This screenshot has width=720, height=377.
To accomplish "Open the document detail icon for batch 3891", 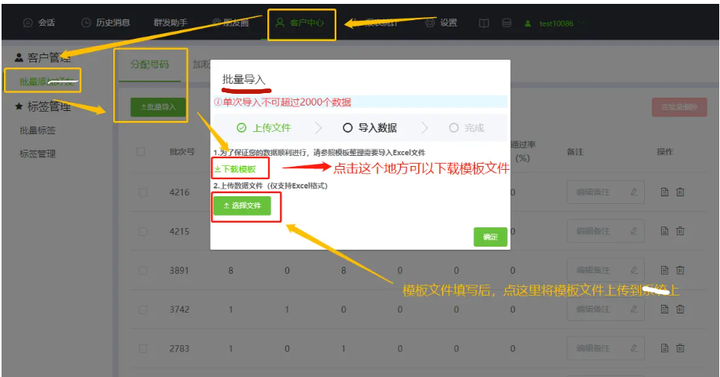I will point(664,270).
